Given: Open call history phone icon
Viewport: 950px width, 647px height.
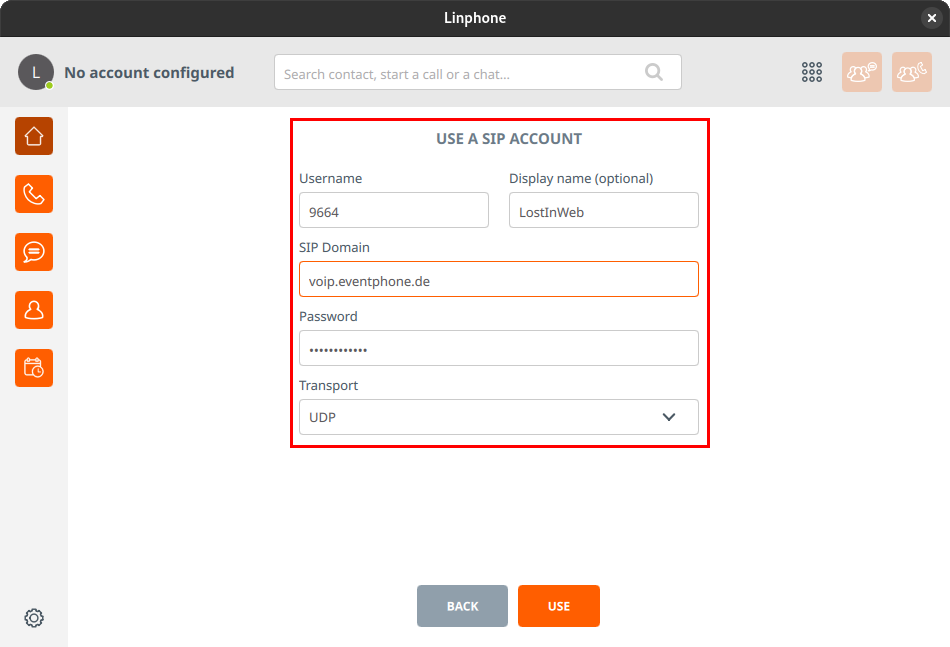Looking at the screenshot, I should point(34,194).
